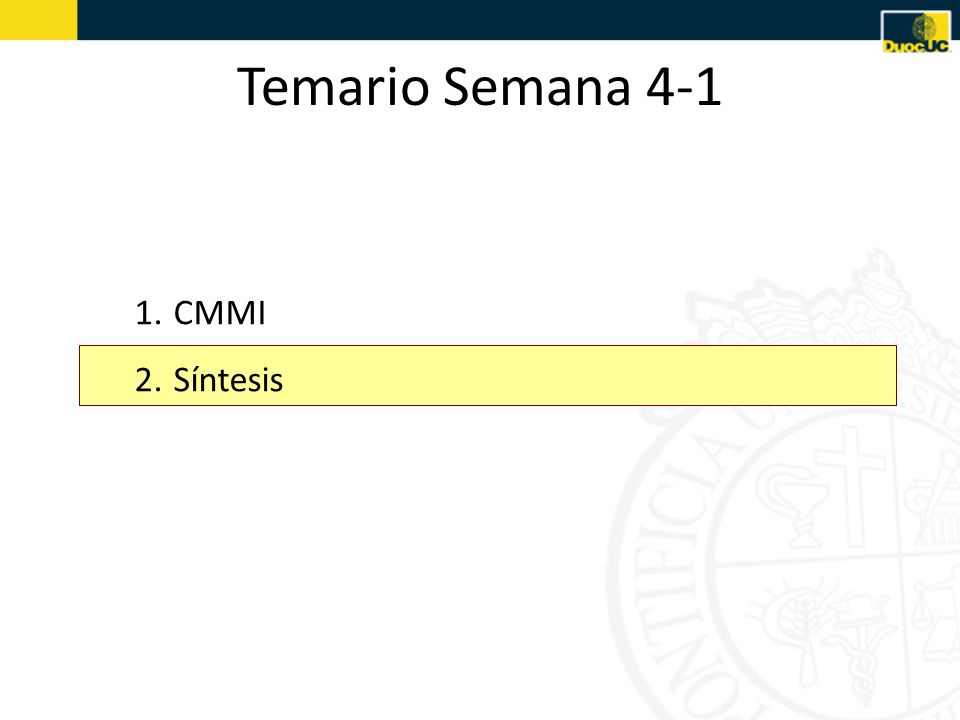This screenshot has width=960, height=720.
Task: Click the word Semana in the title
Action: click(536, 86)
